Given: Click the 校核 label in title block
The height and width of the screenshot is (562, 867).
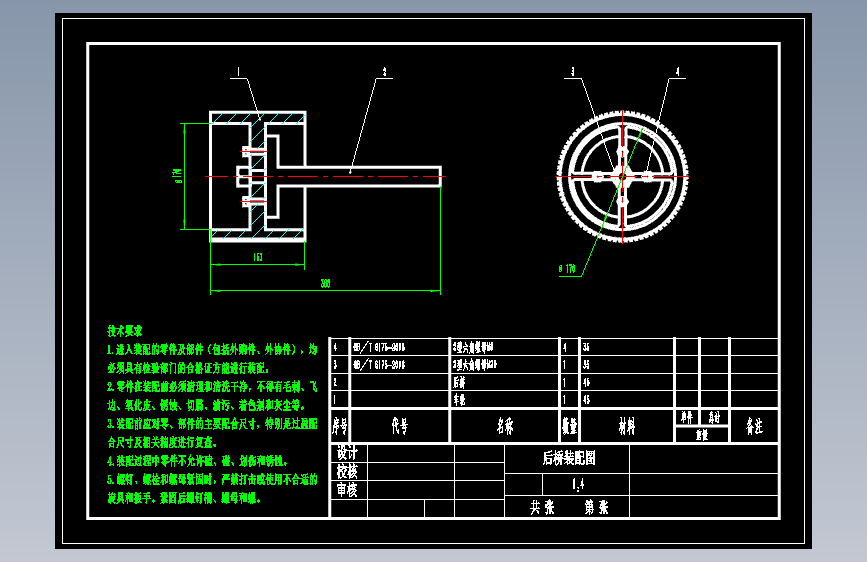Looking at the screenshot, I should click(x=348, y=471).
